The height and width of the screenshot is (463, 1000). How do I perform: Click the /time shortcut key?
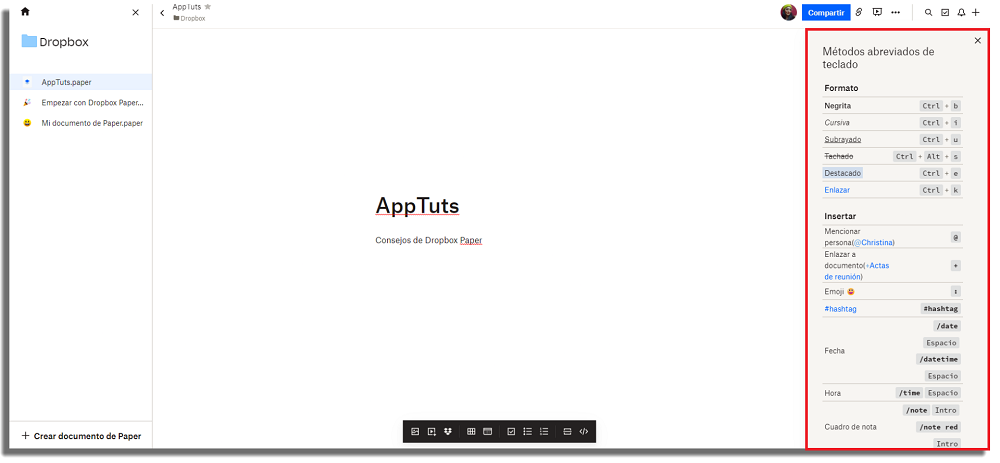point(909,393)
